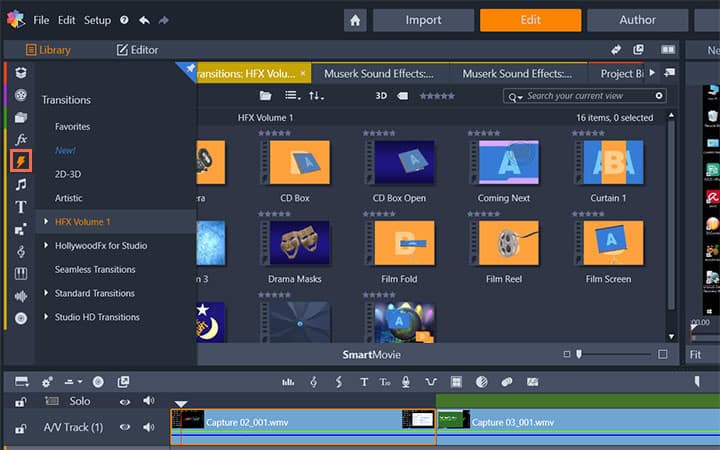The width and height of the screenshot is (720, 450).
Task: Open the music note audio category
Action: click(x=21, y=184)
